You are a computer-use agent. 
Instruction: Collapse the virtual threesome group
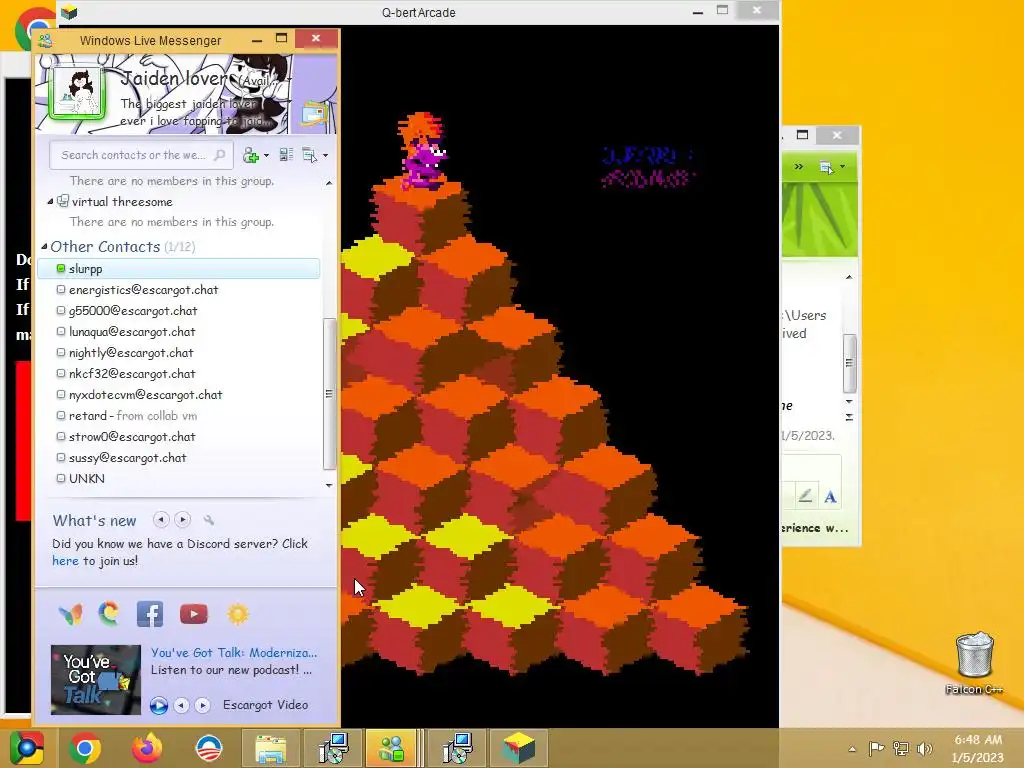pos(50,202)
